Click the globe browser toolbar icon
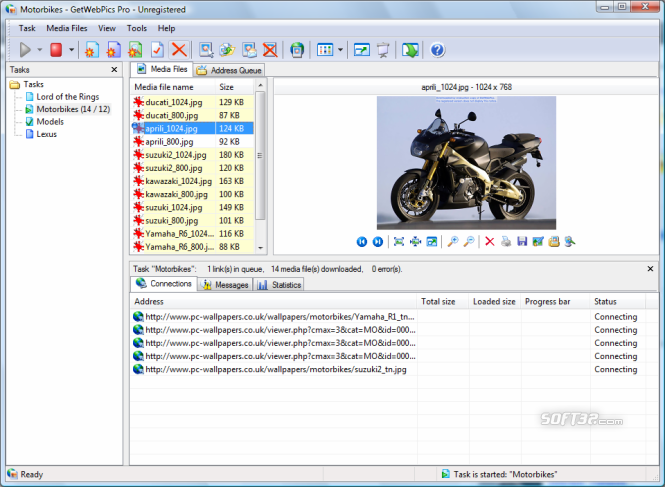This screenshot has height=487, width=665. click(x=297, y=50)
